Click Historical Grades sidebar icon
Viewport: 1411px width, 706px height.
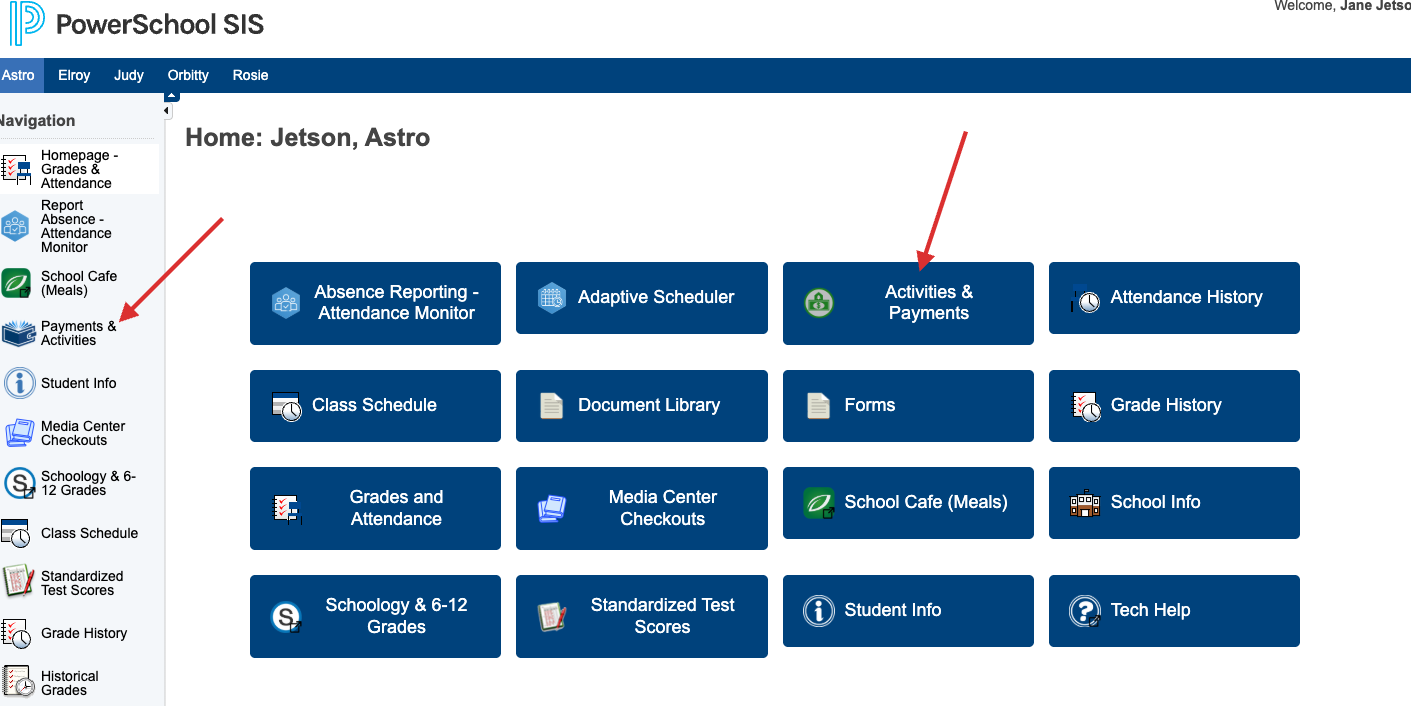[17, 682]
